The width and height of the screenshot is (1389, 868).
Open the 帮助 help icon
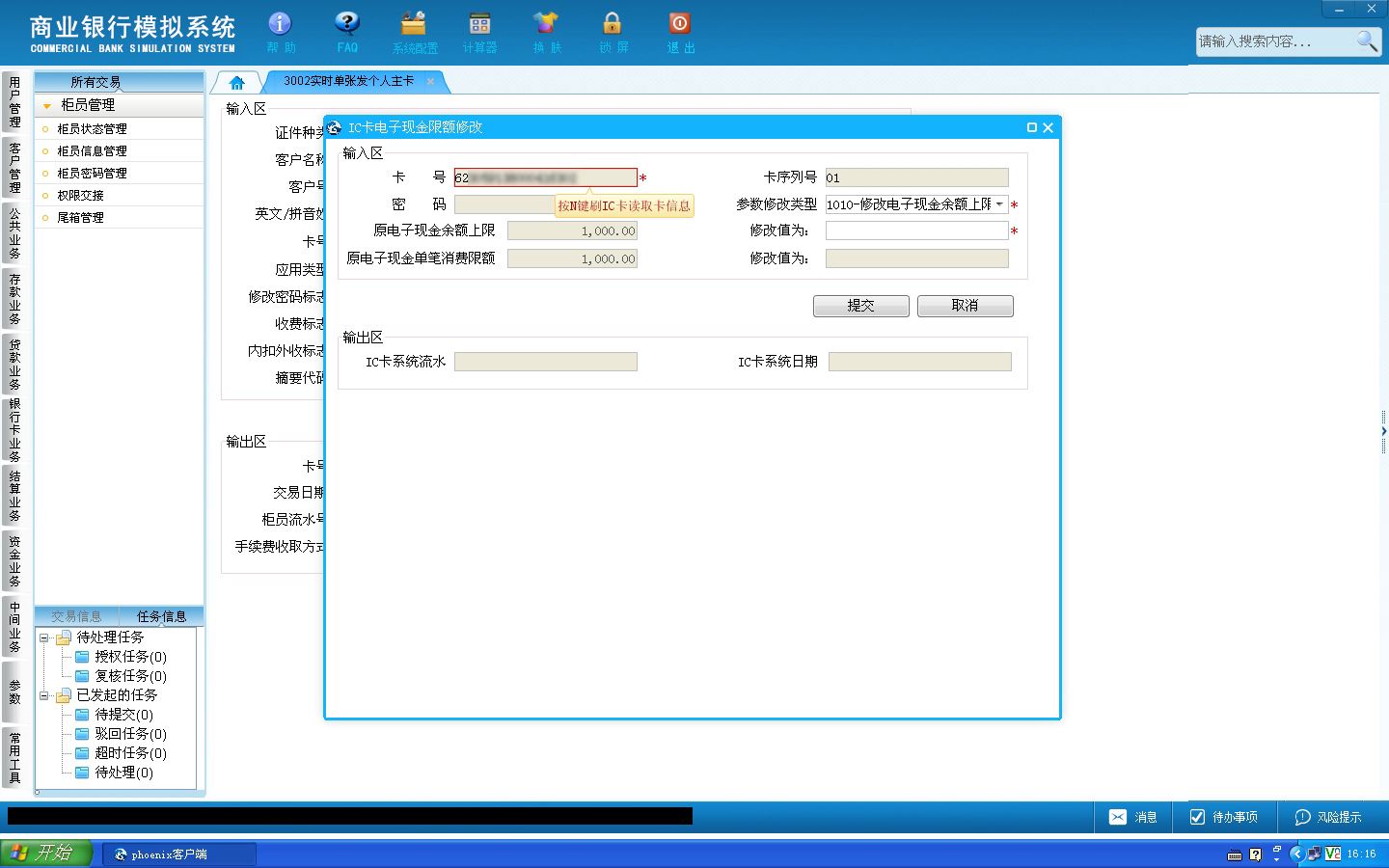pos(280,32)
